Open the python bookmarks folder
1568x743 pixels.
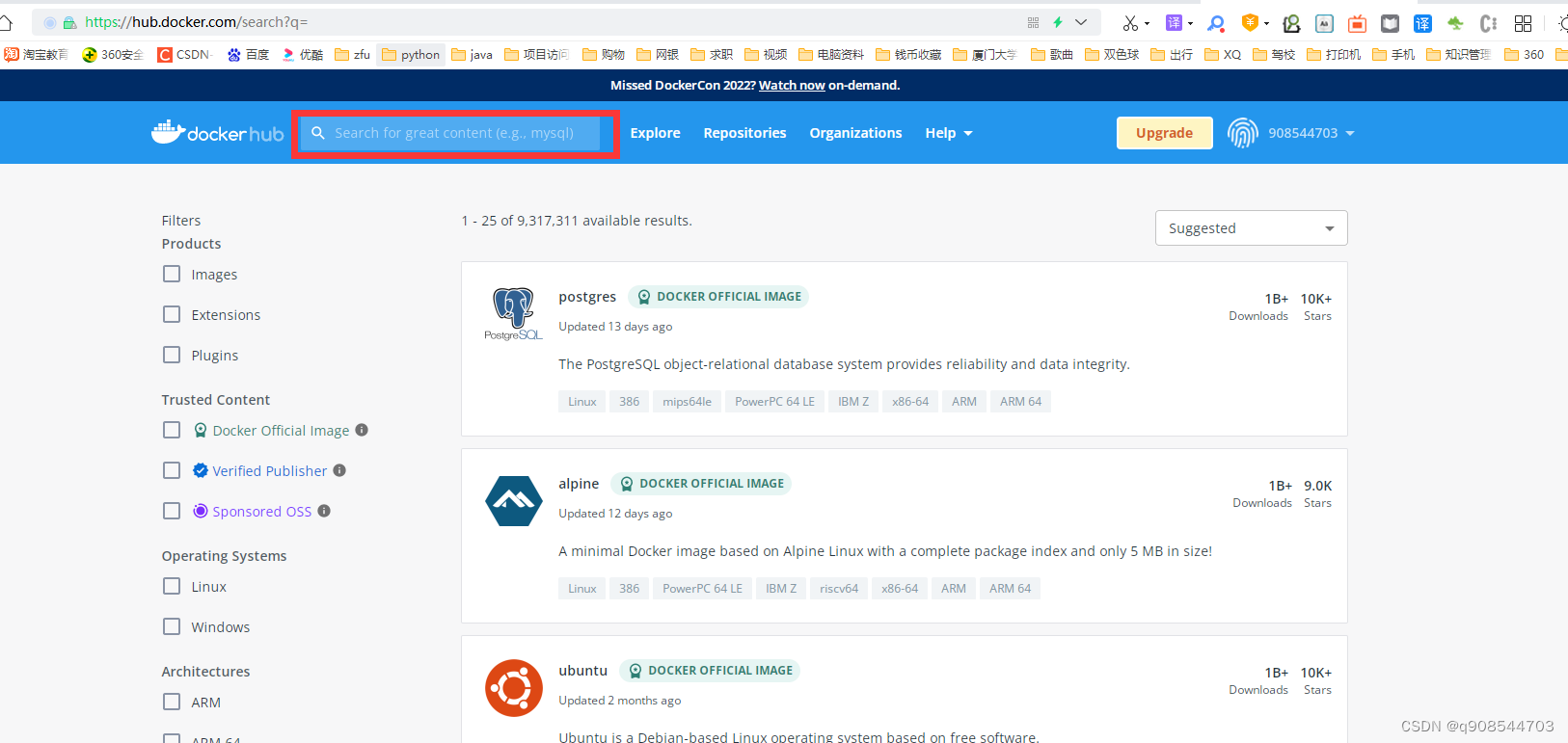pos(411,55)
